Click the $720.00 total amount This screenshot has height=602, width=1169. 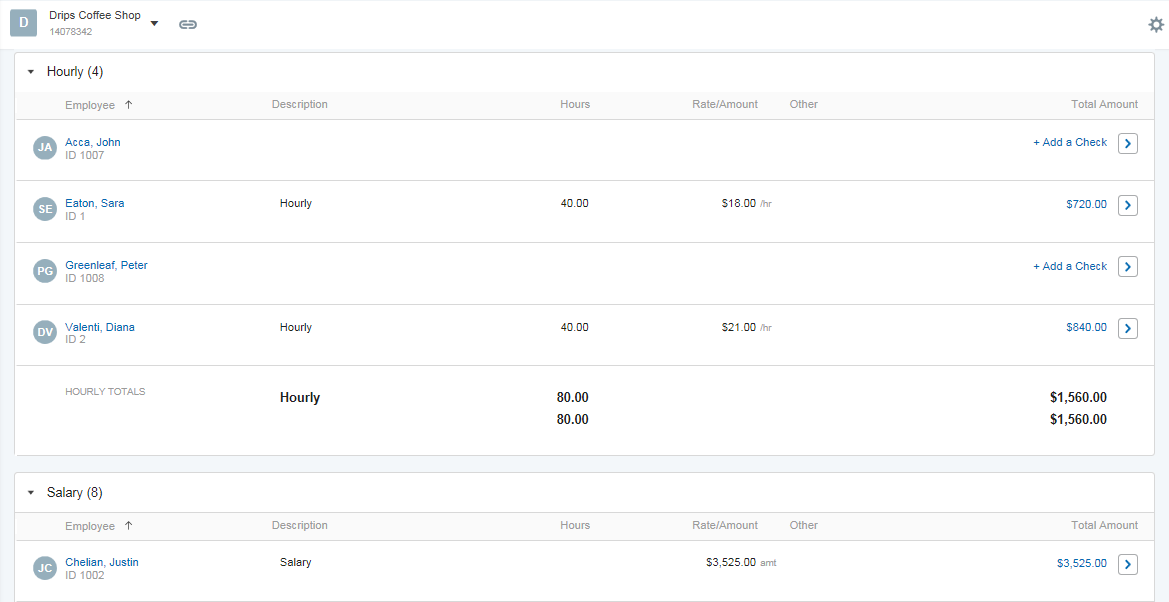tap(1086, 204)
